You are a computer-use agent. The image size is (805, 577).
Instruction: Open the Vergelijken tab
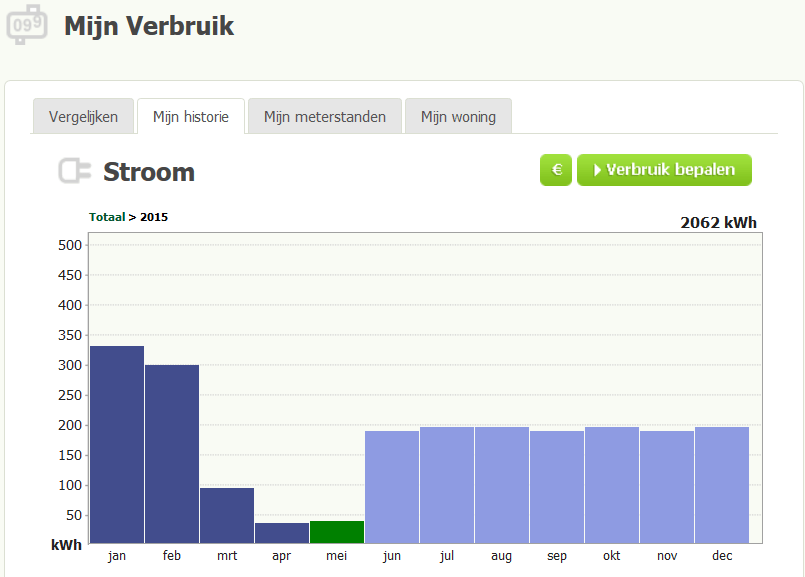pos(83,116)
